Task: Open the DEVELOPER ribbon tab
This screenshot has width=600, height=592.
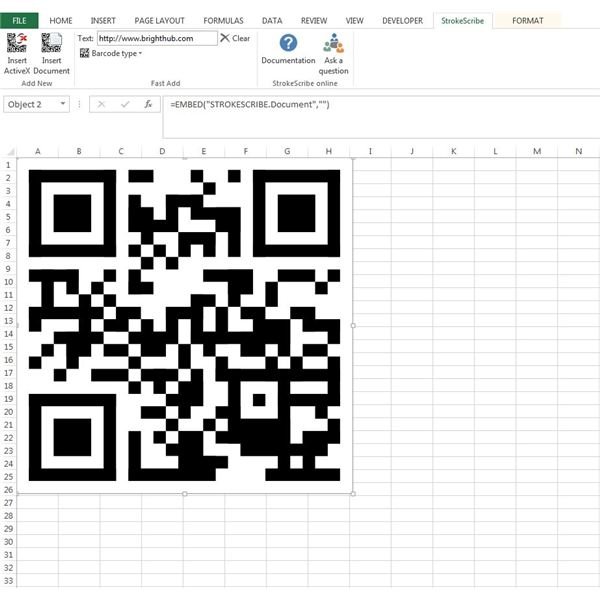Action: (x=403, y=21)
